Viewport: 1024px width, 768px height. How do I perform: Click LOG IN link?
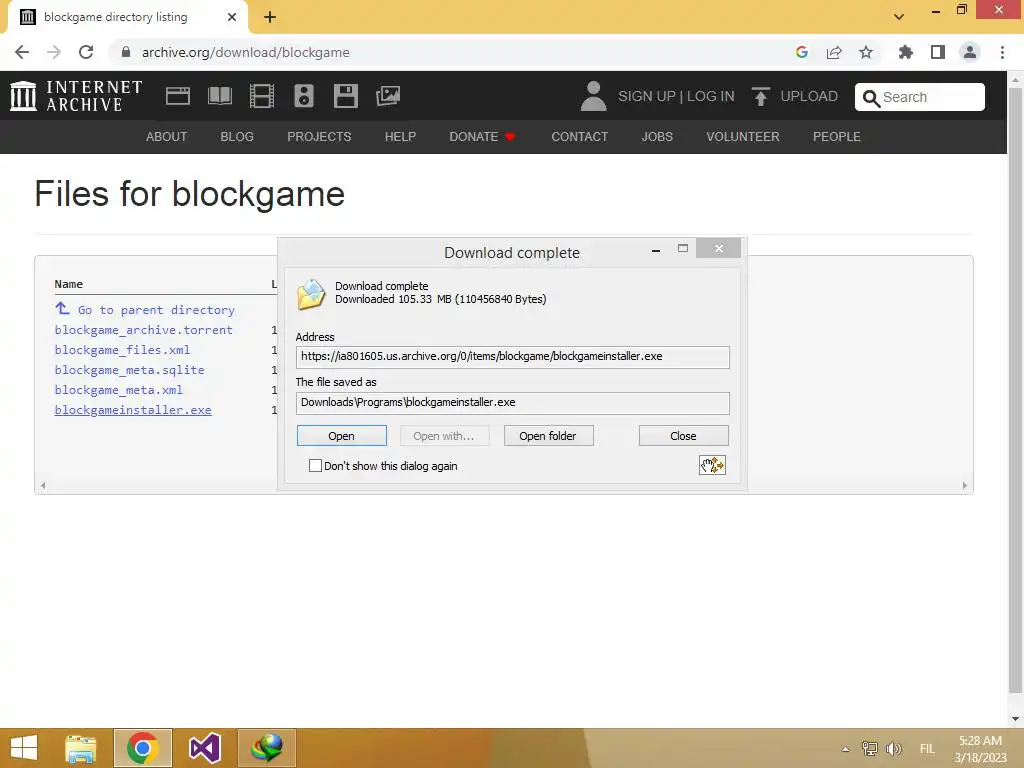[x=711, y=96]
